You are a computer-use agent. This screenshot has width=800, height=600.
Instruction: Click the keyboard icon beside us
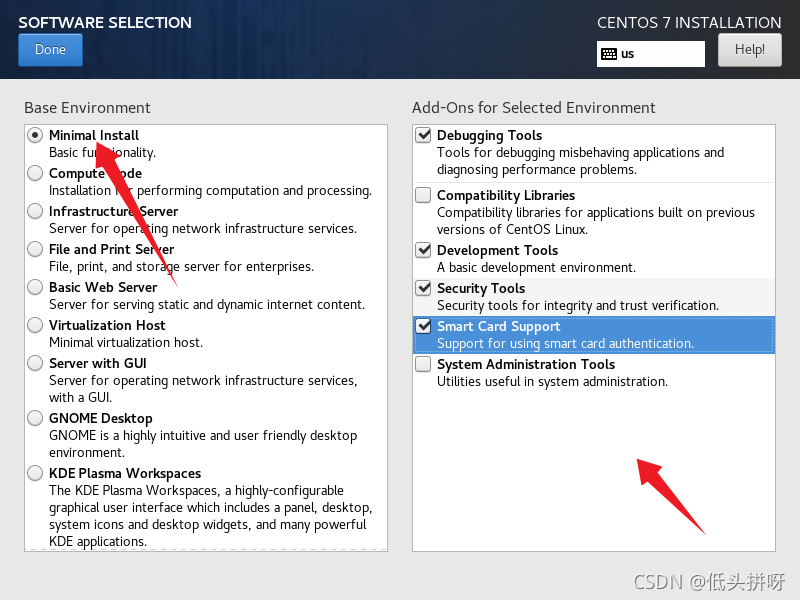coord(609,54)
